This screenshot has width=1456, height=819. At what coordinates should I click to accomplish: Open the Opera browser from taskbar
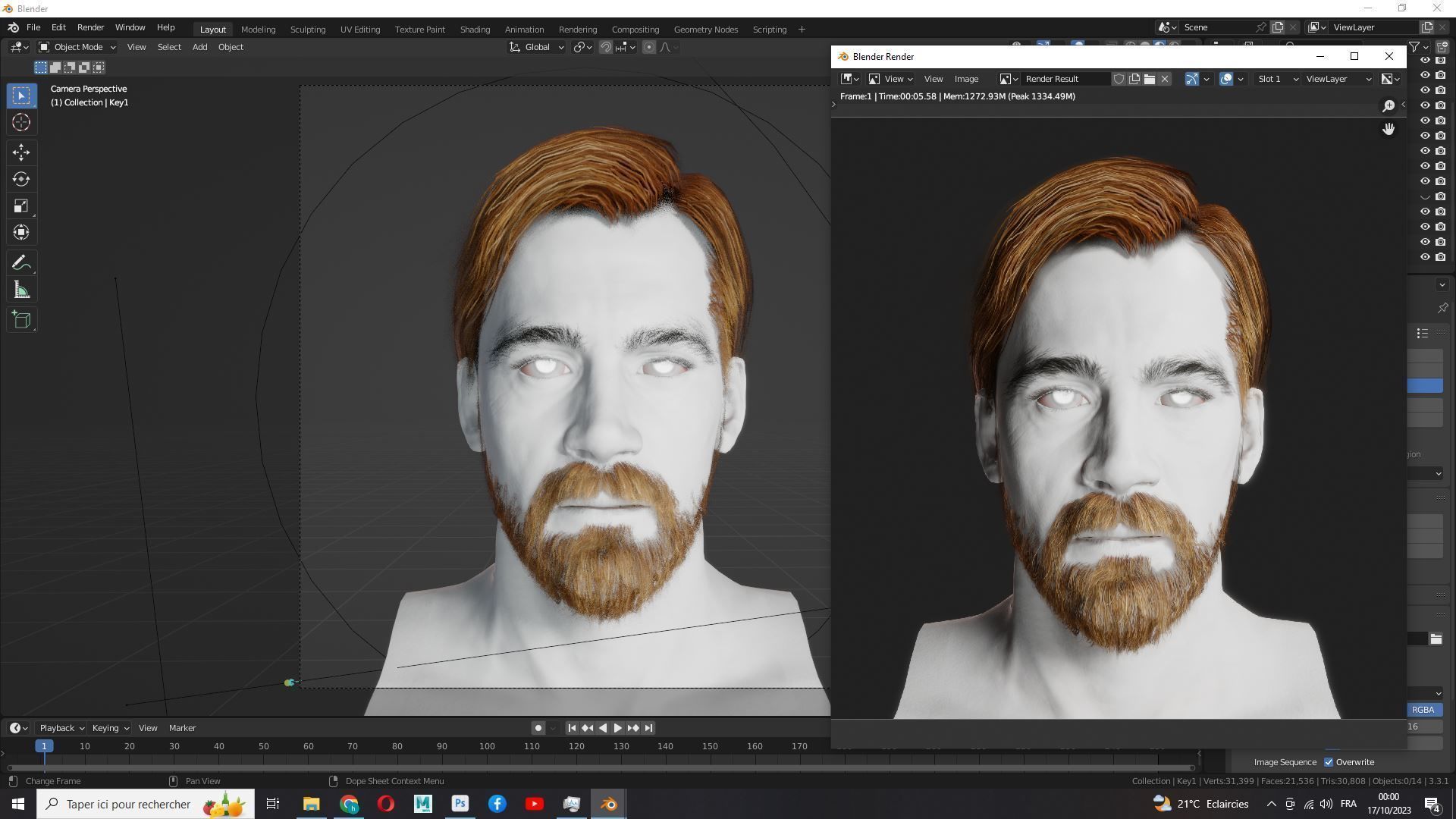coord(385,804)
